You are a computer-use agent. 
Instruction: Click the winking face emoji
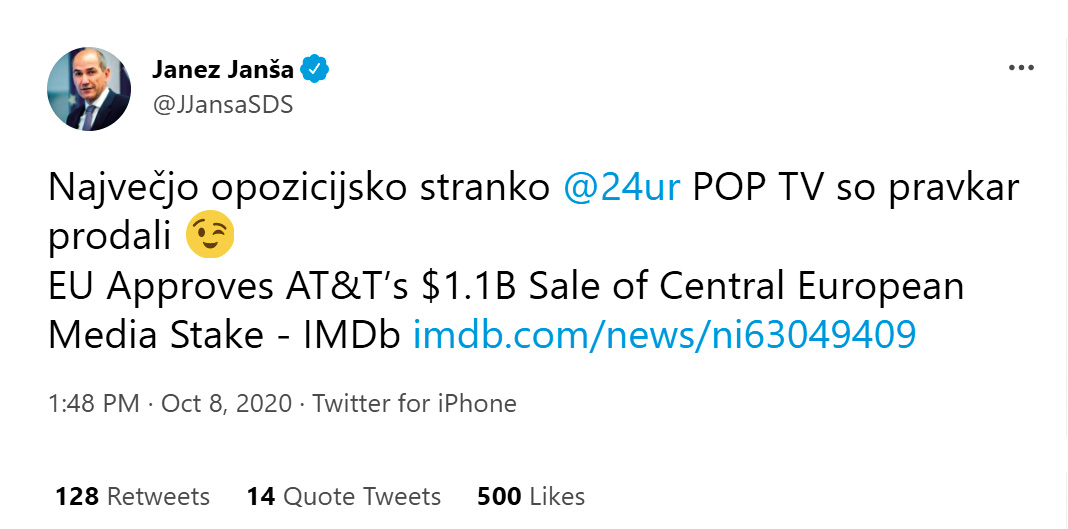coord(211,237)
